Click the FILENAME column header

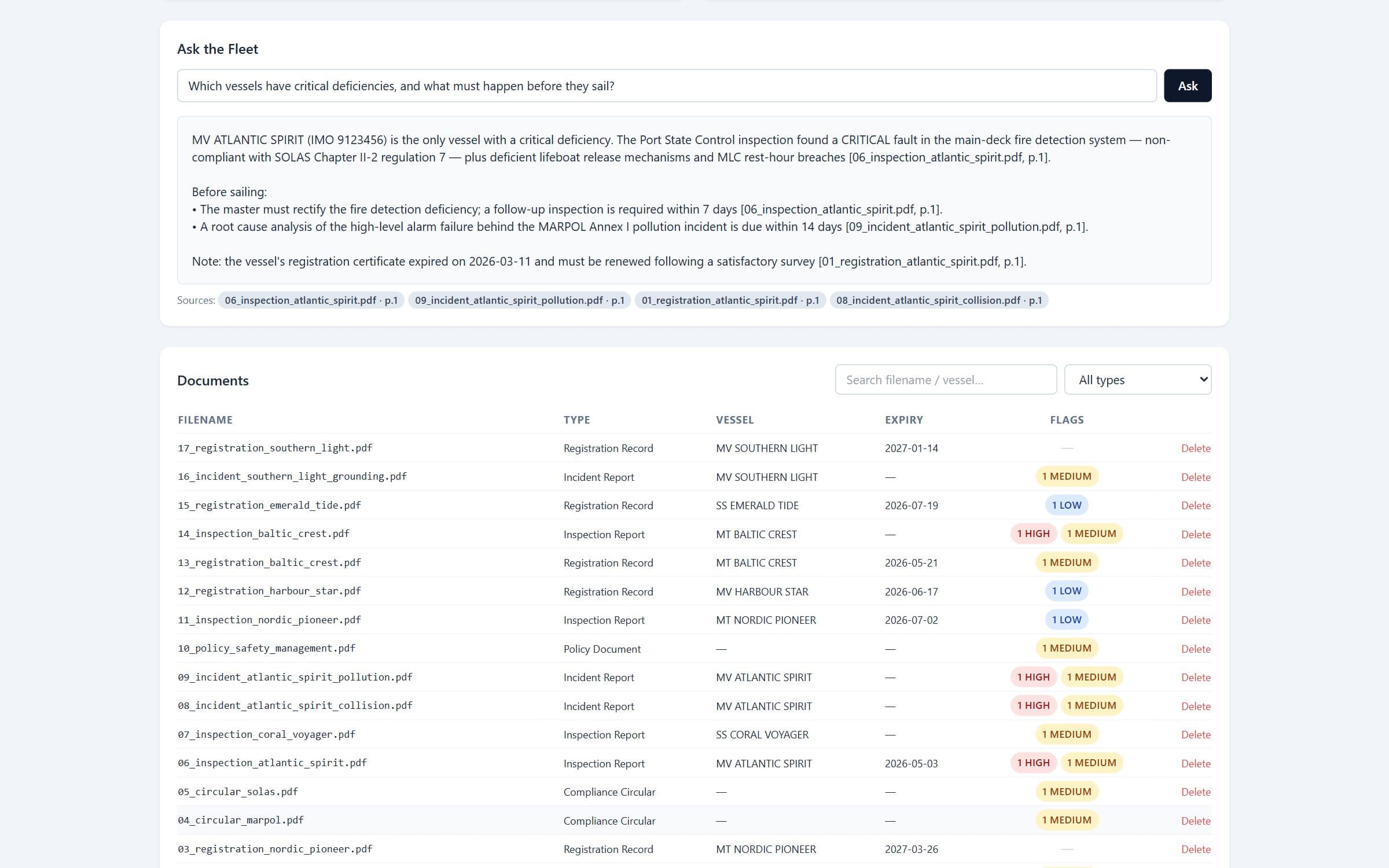[x=205, y=420]
